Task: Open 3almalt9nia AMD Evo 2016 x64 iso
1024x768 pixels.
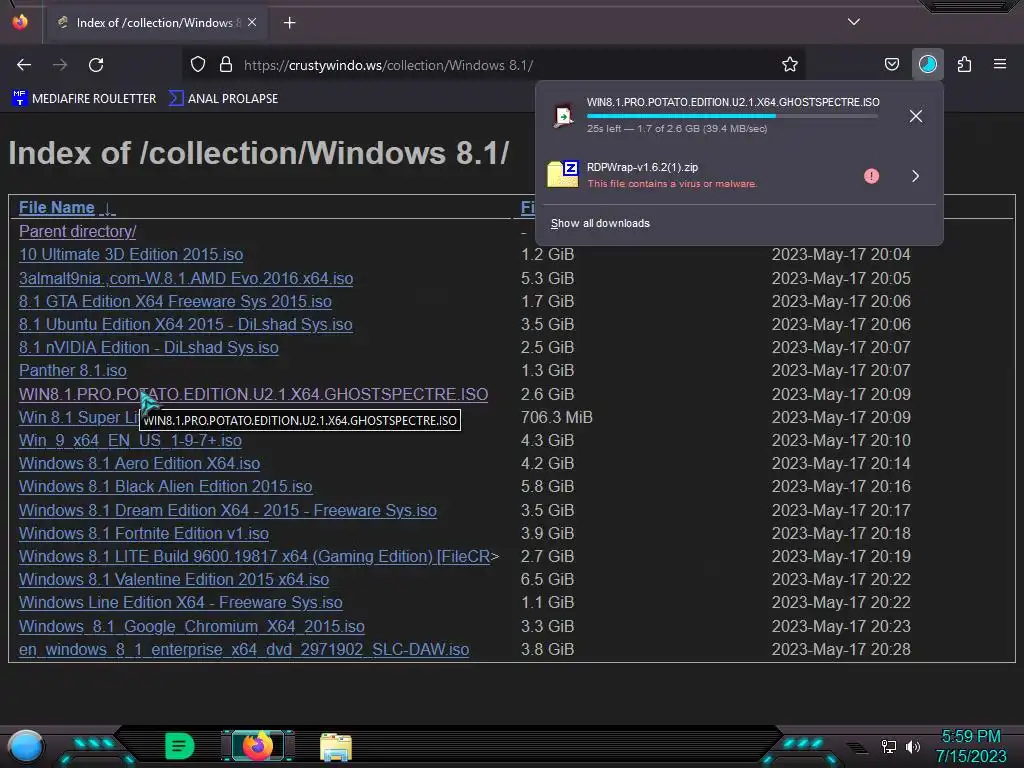Action: point(185,278)
